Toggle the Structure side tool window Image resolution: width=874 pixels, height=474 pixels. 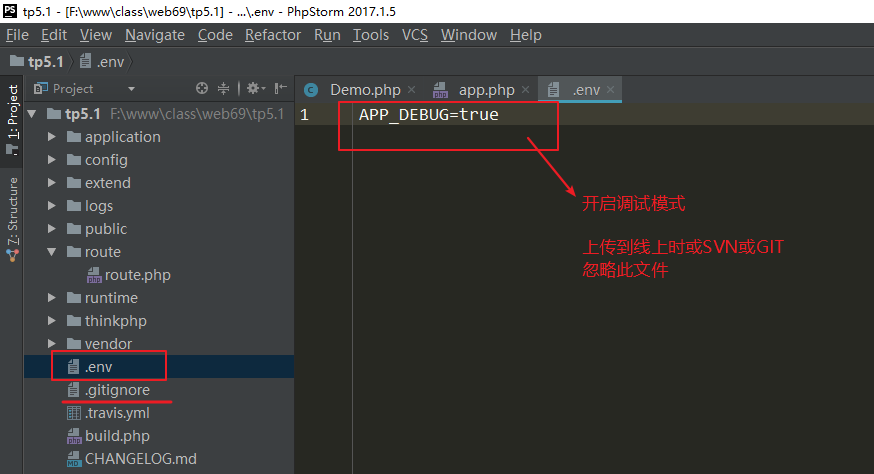point(12,219)
